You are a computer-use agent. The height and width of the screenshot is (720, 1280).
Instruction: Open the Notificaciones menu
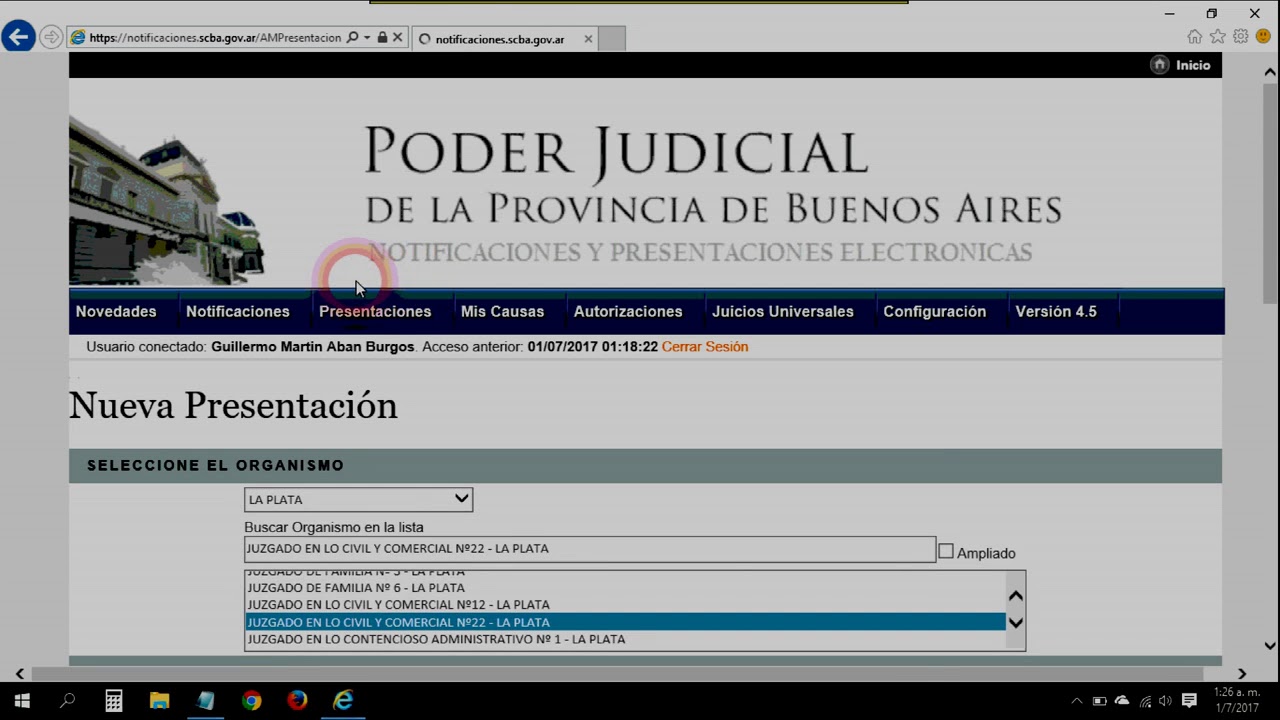pos(238,312)
